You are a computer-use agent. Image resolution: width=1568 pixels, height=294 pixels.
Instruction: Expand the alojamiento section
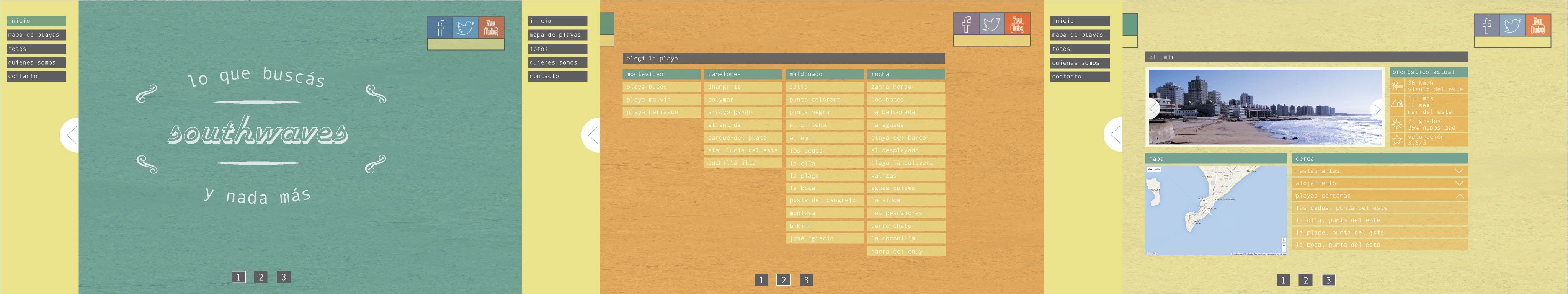pos(1380,183)
